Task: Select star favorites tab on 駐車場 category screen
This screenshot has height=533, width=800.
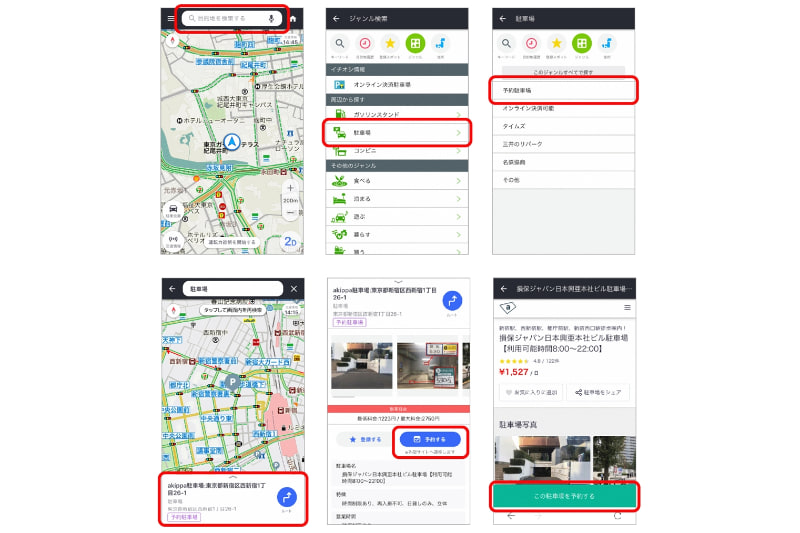Action: [557, 44]
